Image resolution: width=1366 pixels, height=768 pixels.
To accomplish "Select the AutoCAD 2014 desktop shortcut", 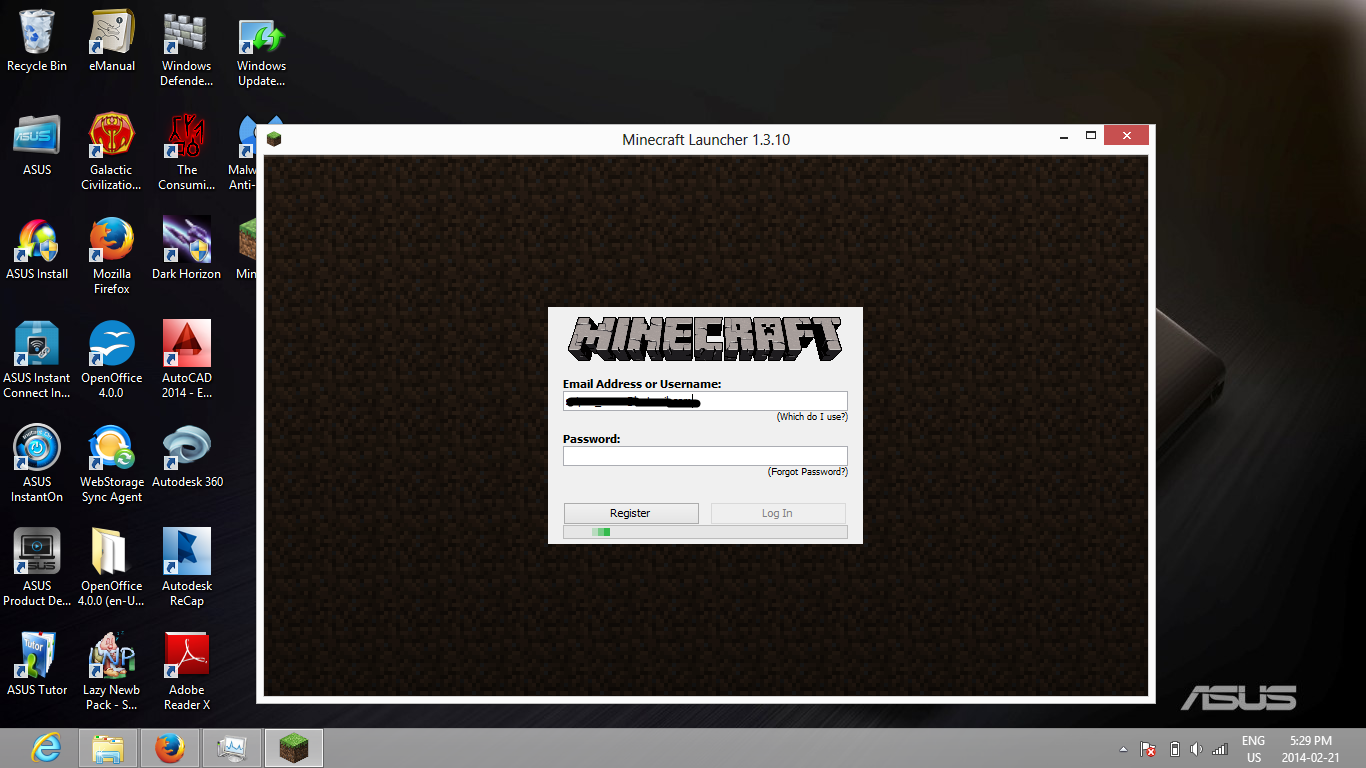I will pos(187,360).
